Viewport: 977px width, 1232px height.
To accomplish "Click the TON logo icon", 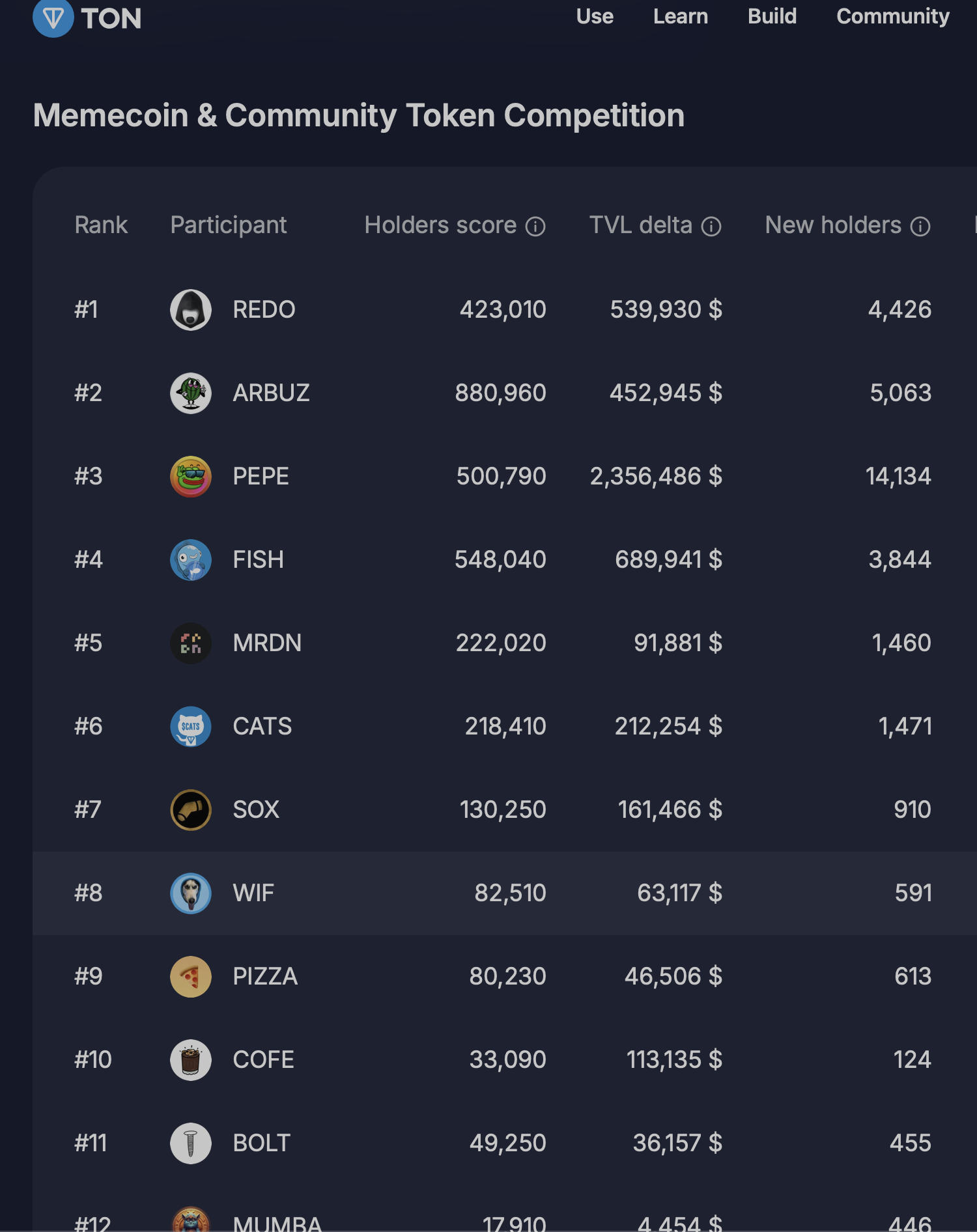I will pyautogui.click(x=53, y=18).
